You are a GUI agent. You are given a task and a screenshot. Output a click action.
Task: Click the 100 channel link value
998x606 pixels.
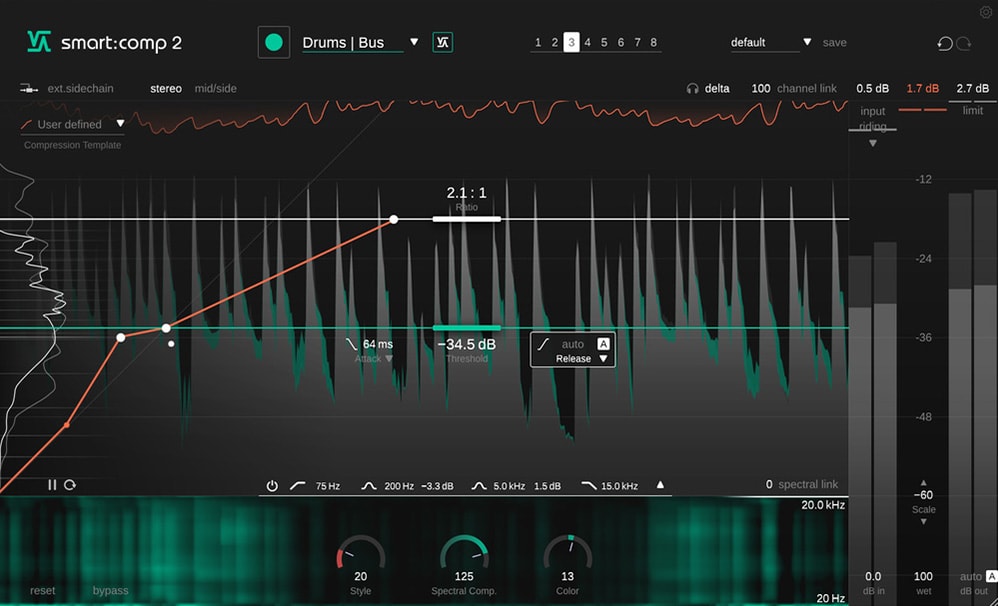tap(761, 88)
